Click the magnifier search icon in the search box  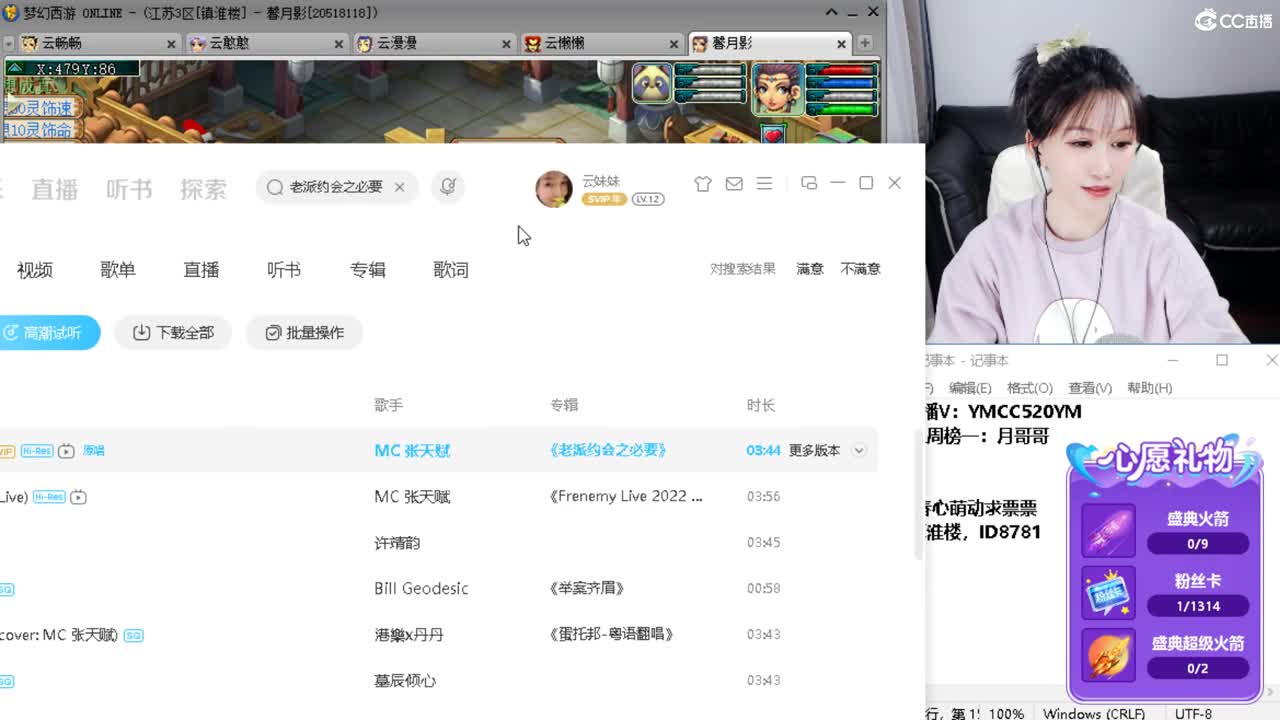[x=275, y=187]
